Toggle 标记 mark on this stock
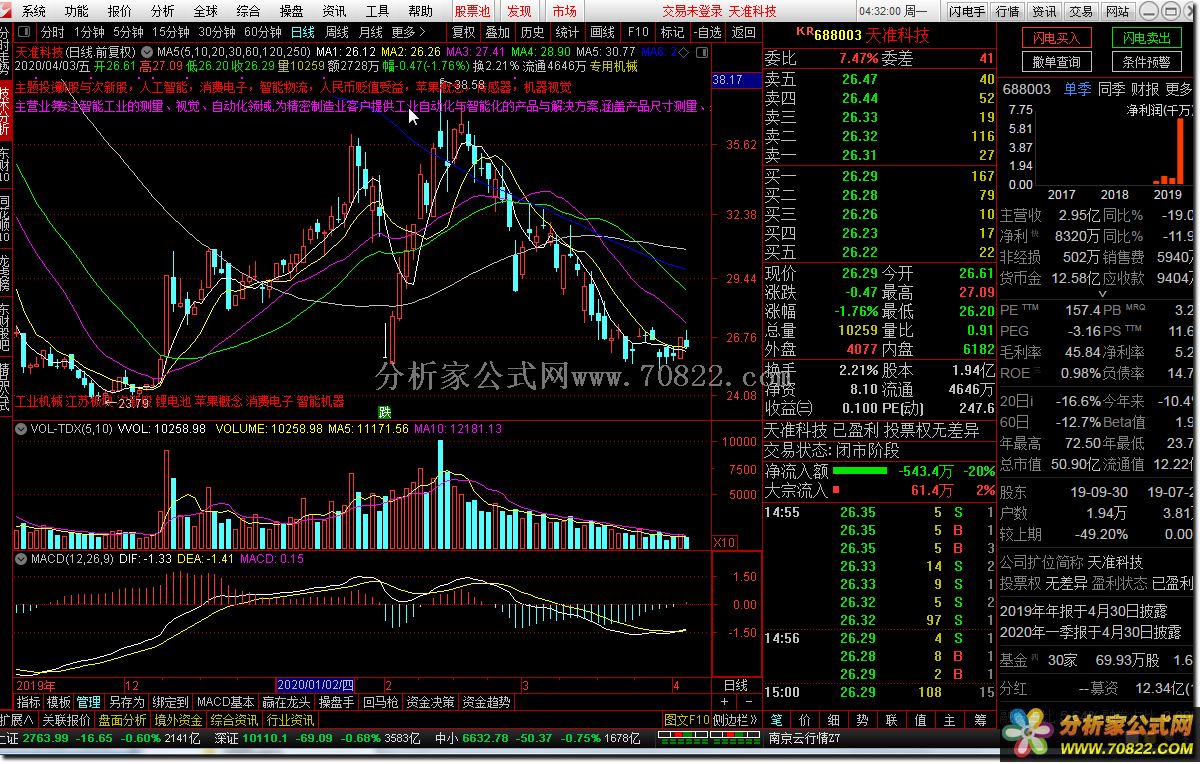Image resolution: width=1202 pixels, height=764 pixels. pyautogui.click(x=672, y=32)
